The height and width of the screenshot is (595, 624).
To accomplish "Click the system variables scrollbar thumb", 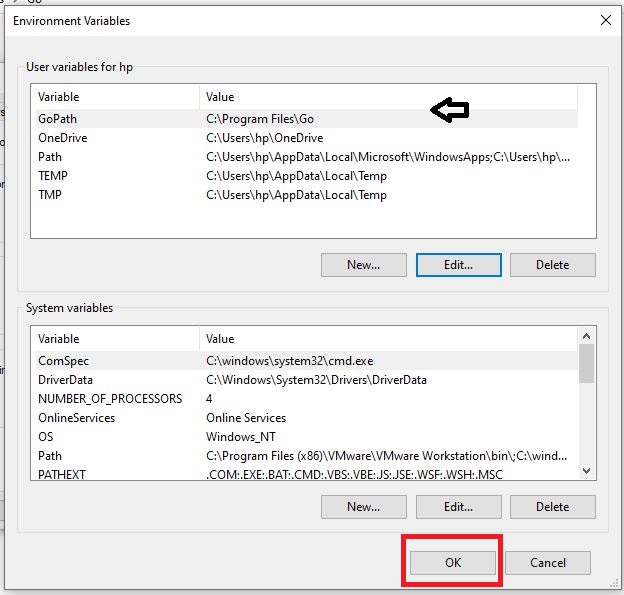I will [586, 363].
